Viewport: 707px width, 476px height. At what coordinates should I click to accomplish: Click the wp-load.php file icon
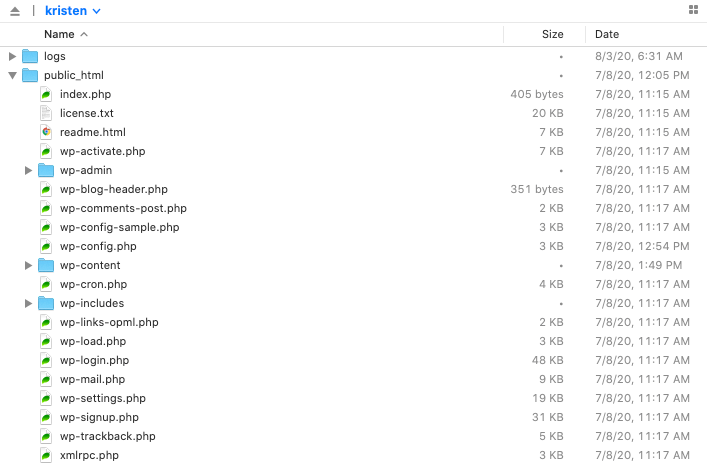pos(46,341)
